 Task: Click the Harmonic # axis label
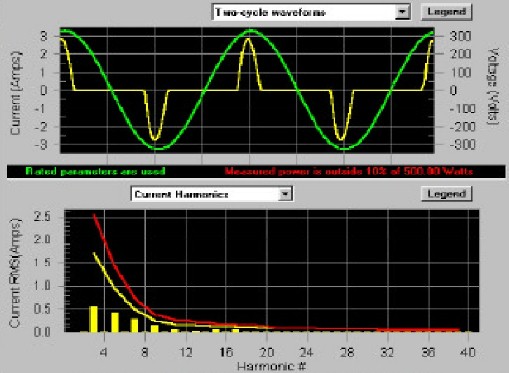pos(271,366)
